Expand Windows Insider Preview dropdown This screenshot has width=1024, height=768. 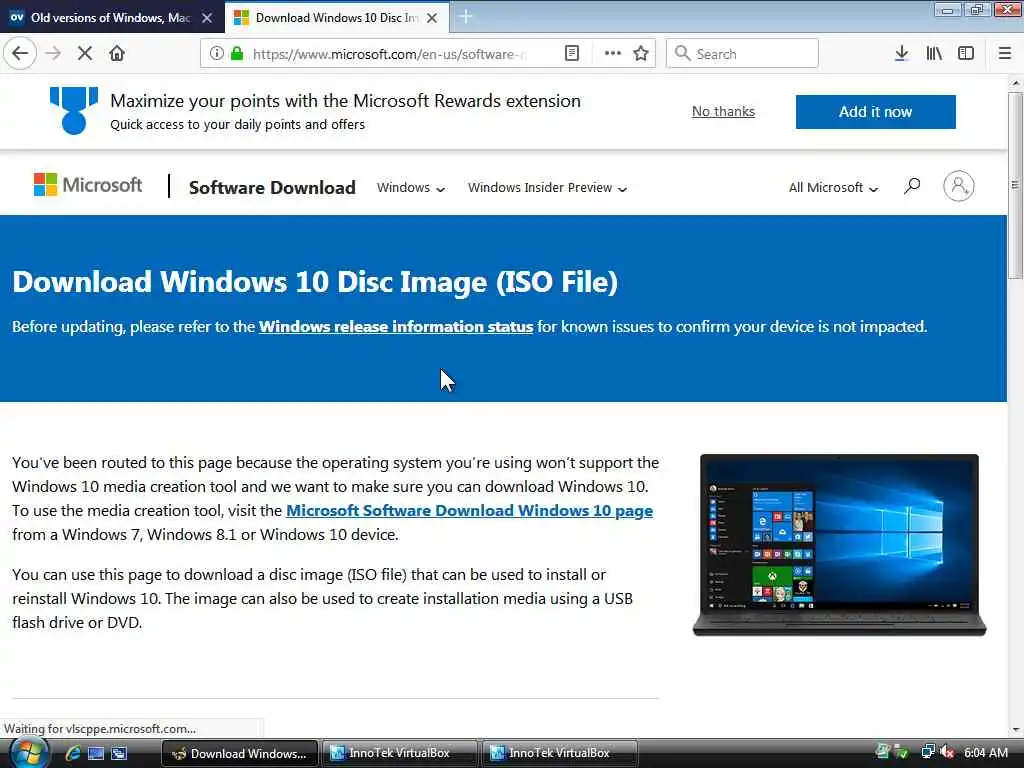[x=547, y=188]
